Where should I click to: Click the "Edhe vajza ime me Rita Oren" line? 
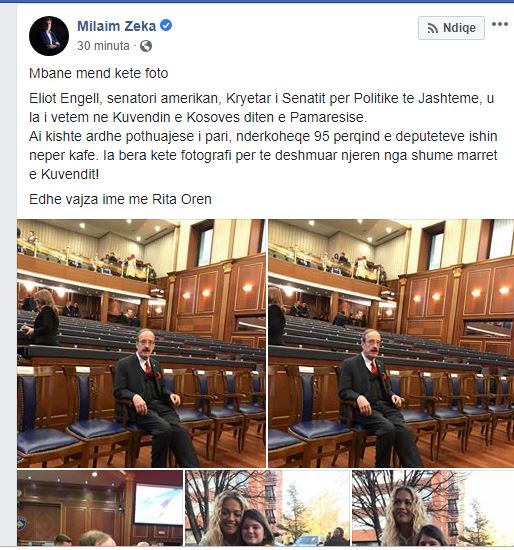point(120,199)
